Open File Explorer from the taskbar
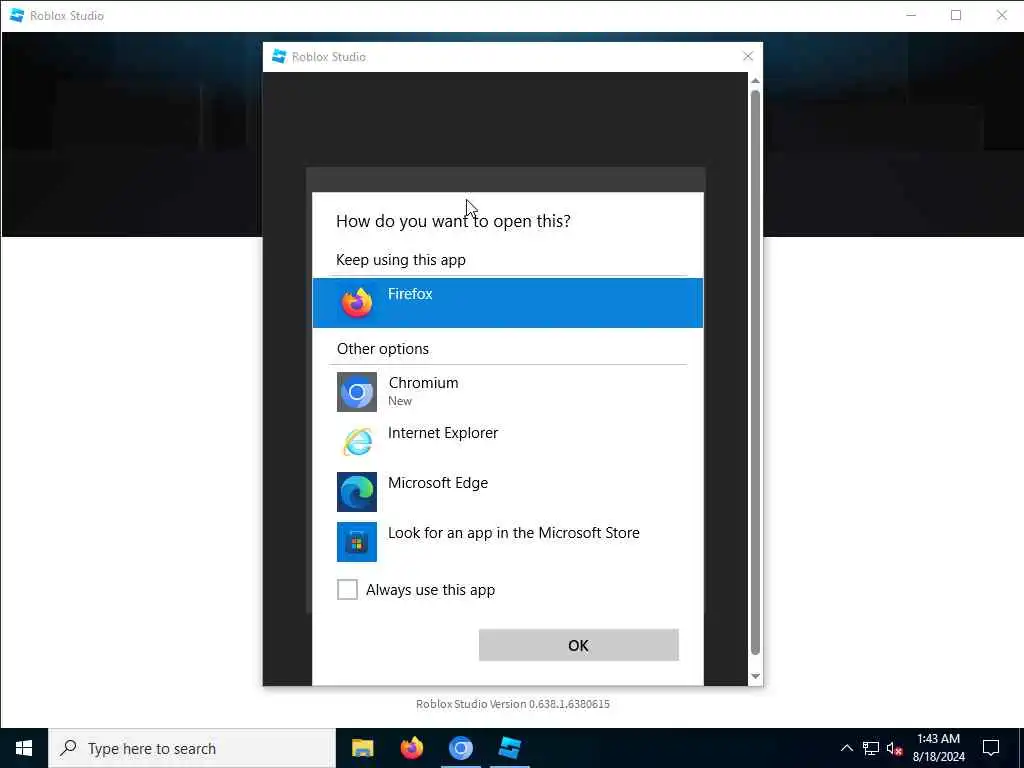This screenshot has width=1024, height=768. [362, 748]
